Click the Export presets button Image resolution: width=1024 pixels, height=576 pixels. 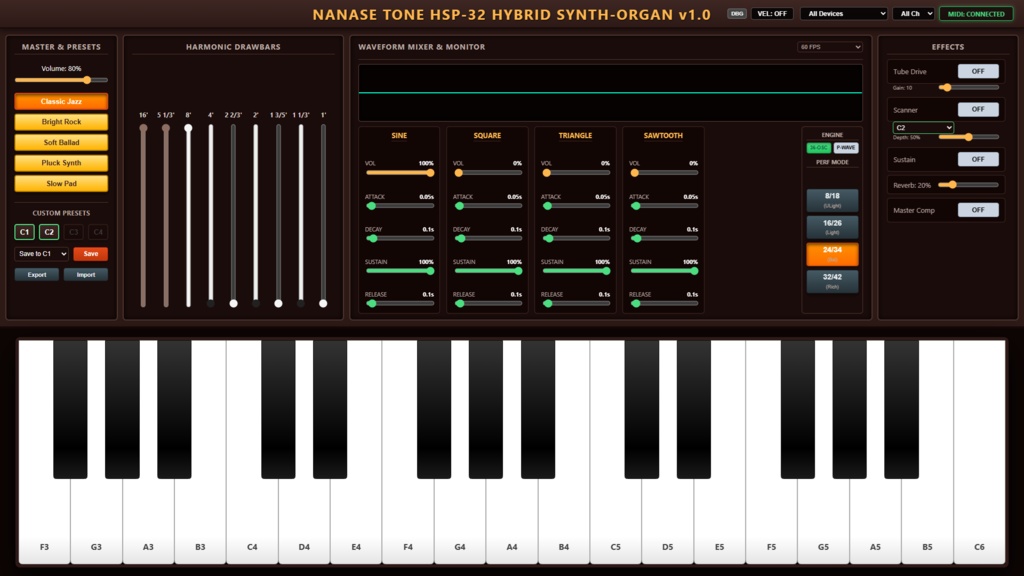pos(37,274)
